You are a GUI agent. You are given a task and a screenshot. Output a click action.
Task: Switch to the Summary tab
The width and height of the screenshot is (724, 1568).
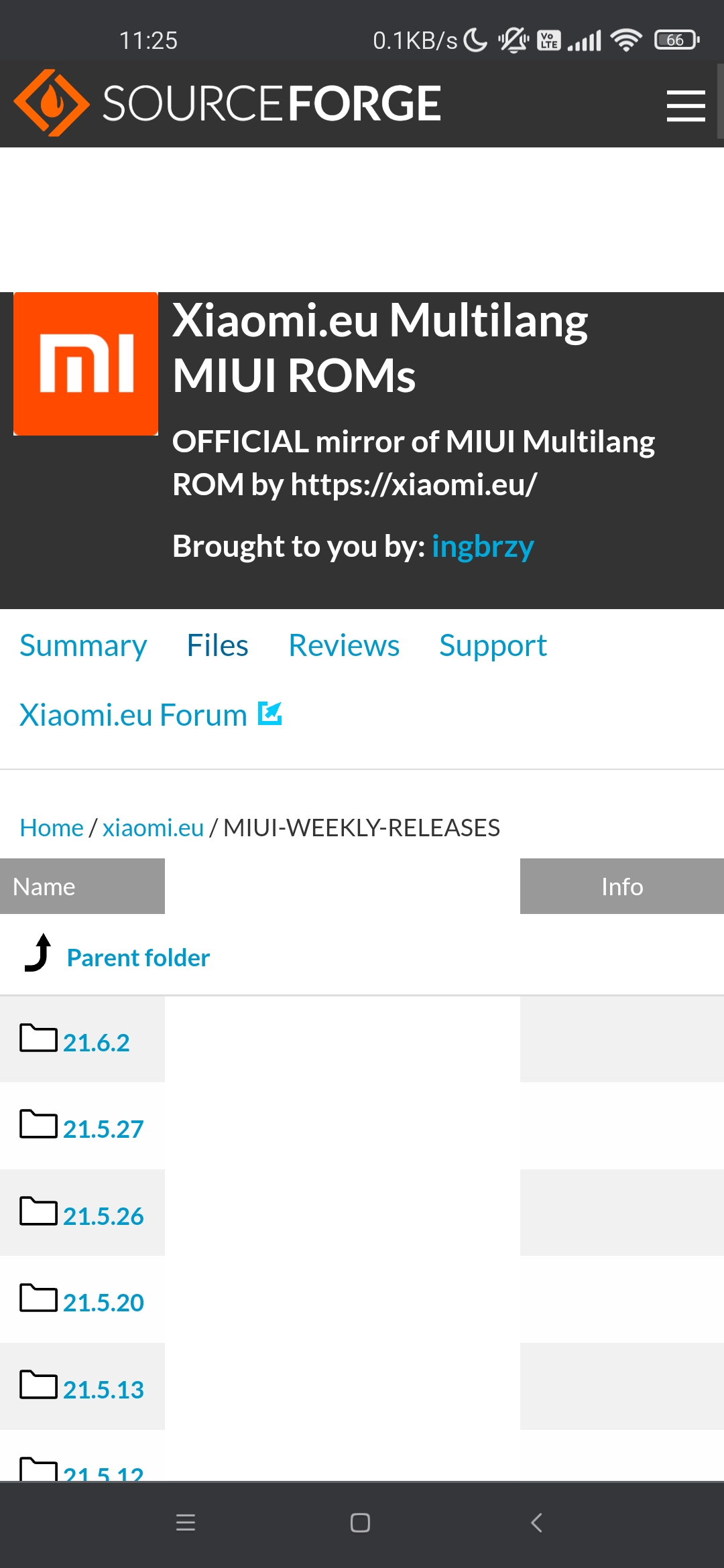[x=83, y=646]
